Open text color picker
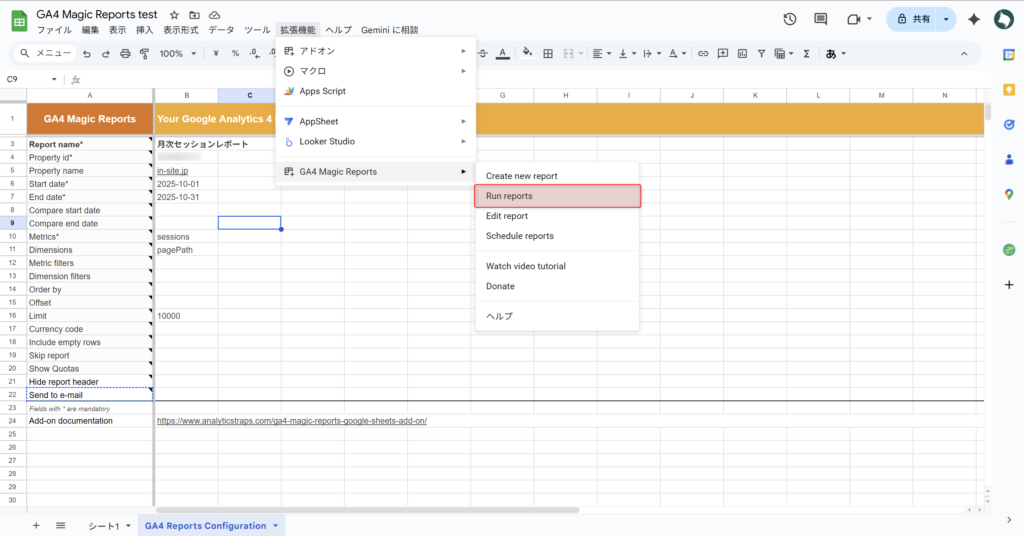This screenshot has width=1024, height=536. point(503,54)
